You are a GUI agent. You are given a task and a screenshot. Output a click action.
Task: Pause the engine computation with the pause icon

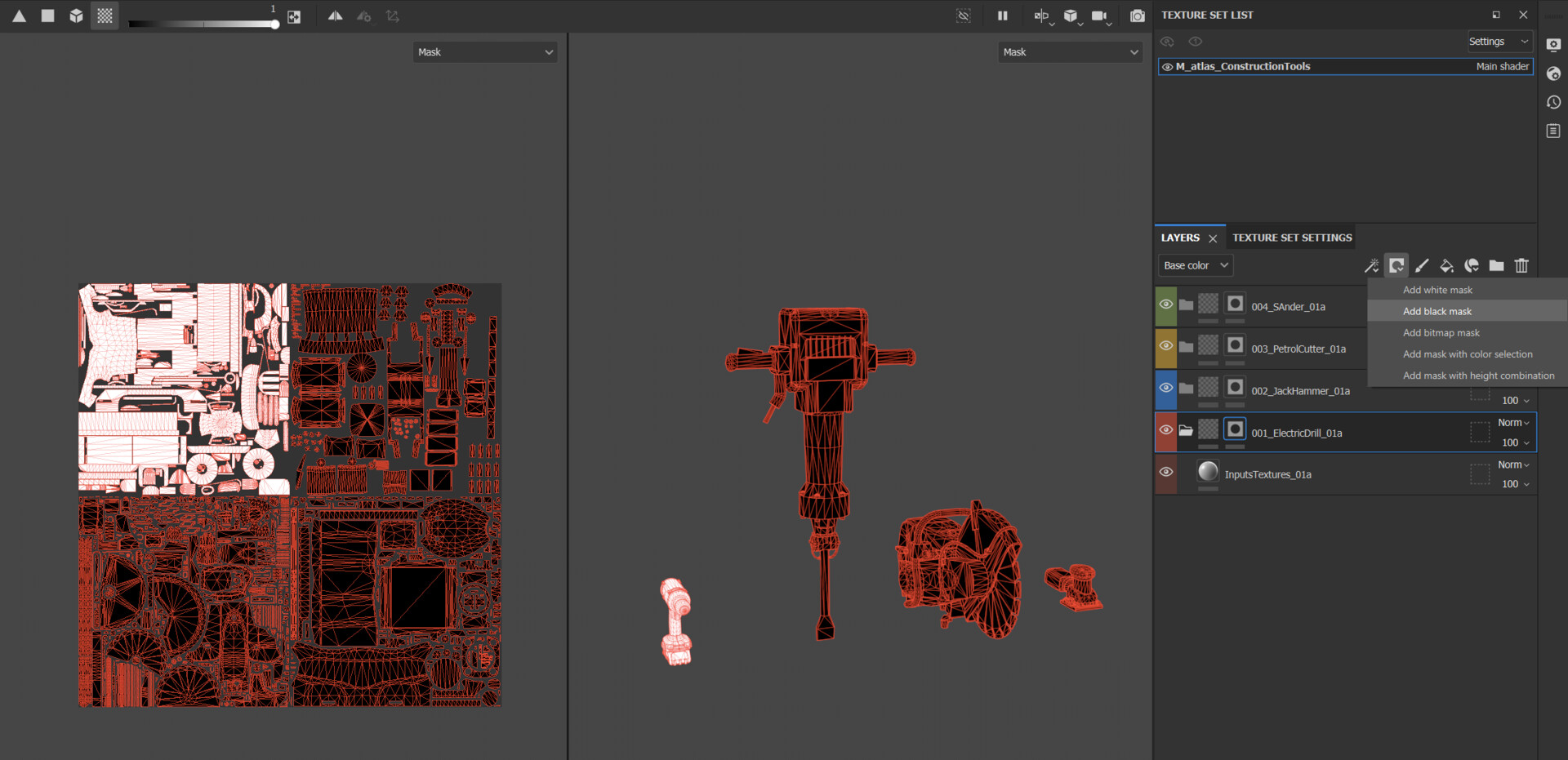coord(1003,16)
